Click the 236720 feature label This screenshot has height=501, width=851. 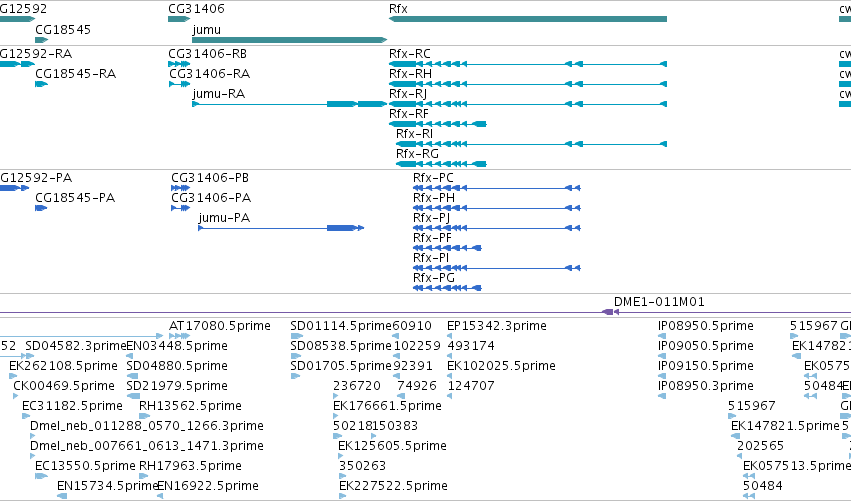click(357, 386)
